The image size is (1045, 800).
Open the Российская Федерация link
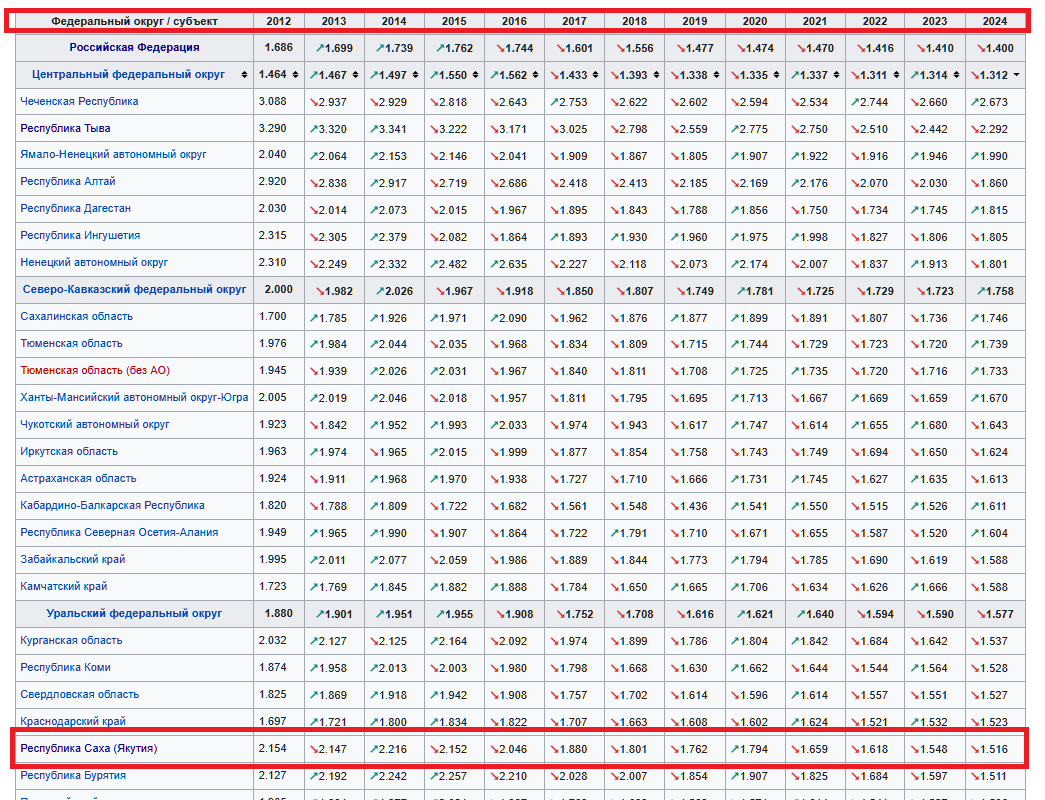click(x=135, y=47)
